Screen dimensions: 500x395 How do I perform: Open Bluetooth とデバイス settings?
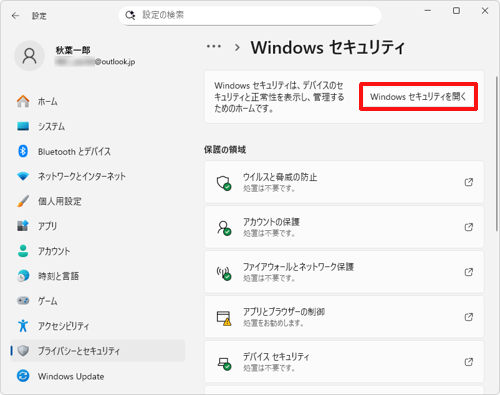click(x=98, y=151)
